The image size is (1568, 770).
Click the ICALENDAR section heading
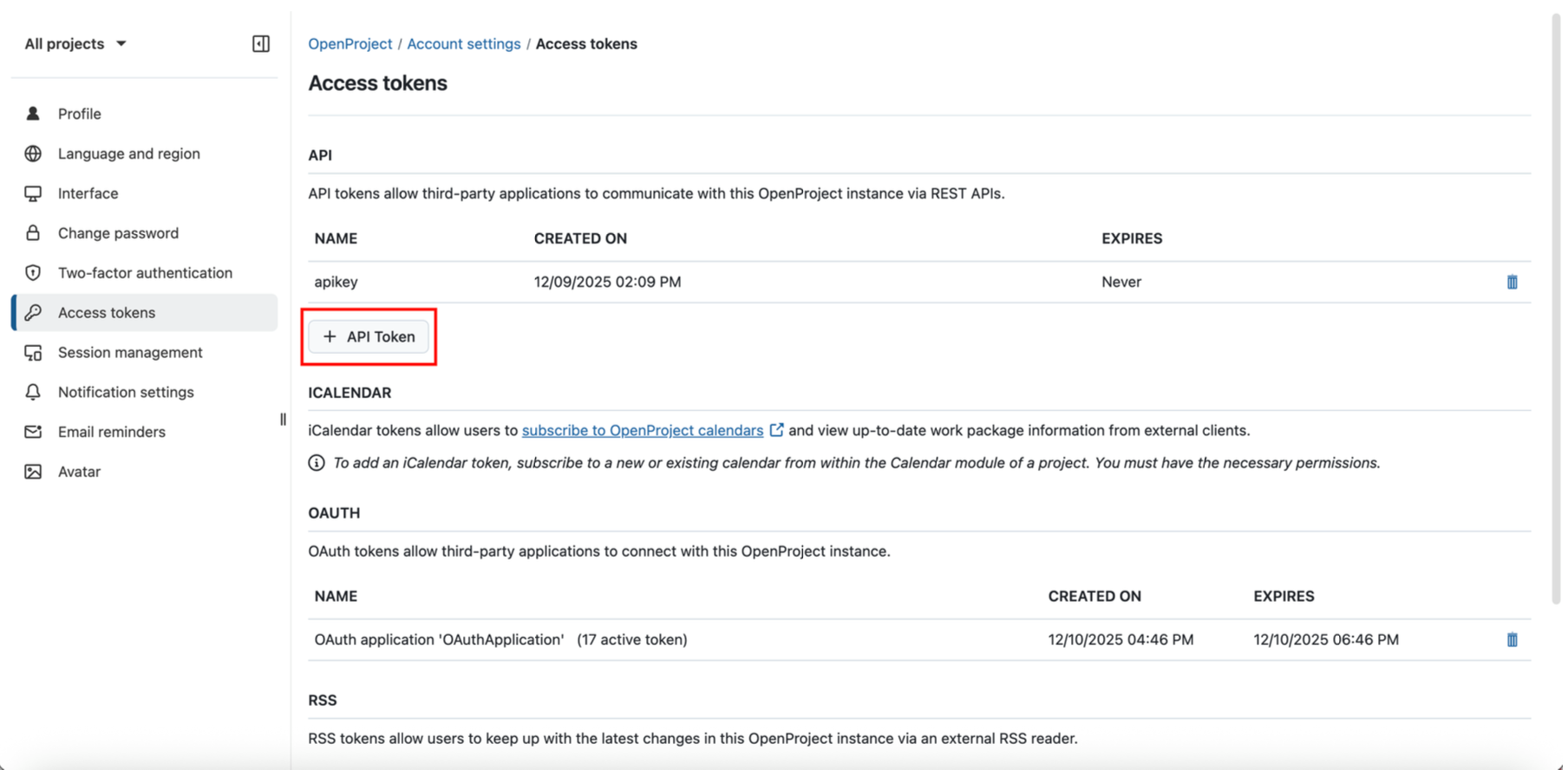pyautogui.click(x=350, y=393)
